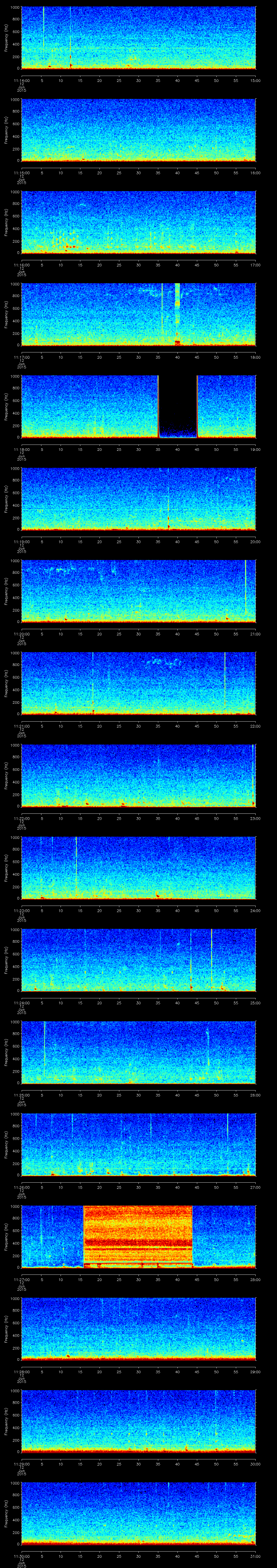Open the spectrogram starting at 11:25:00

coord(138,1052)
